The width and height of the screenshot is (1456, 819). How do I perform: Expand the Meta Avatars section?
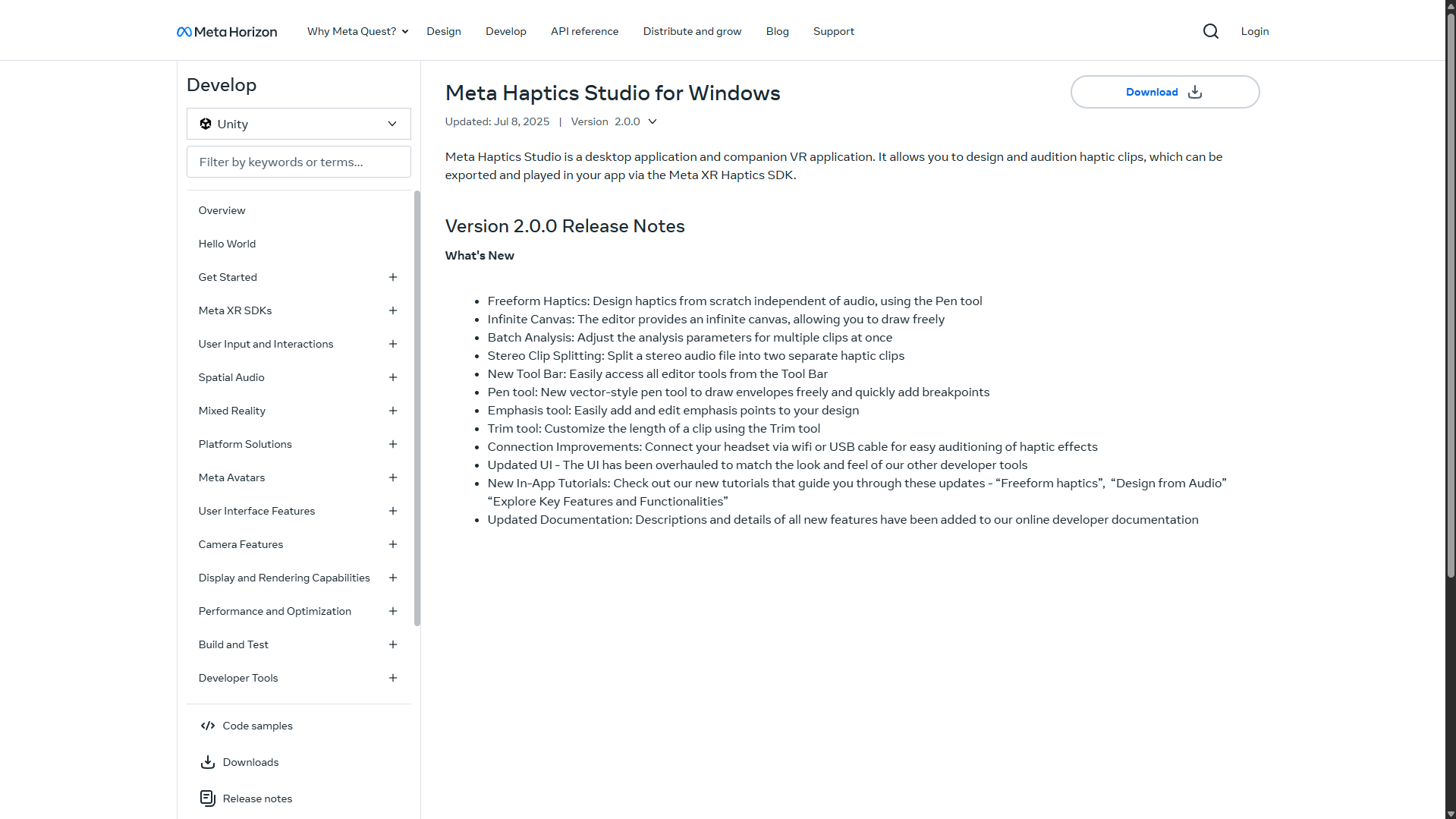coord(393,477)
